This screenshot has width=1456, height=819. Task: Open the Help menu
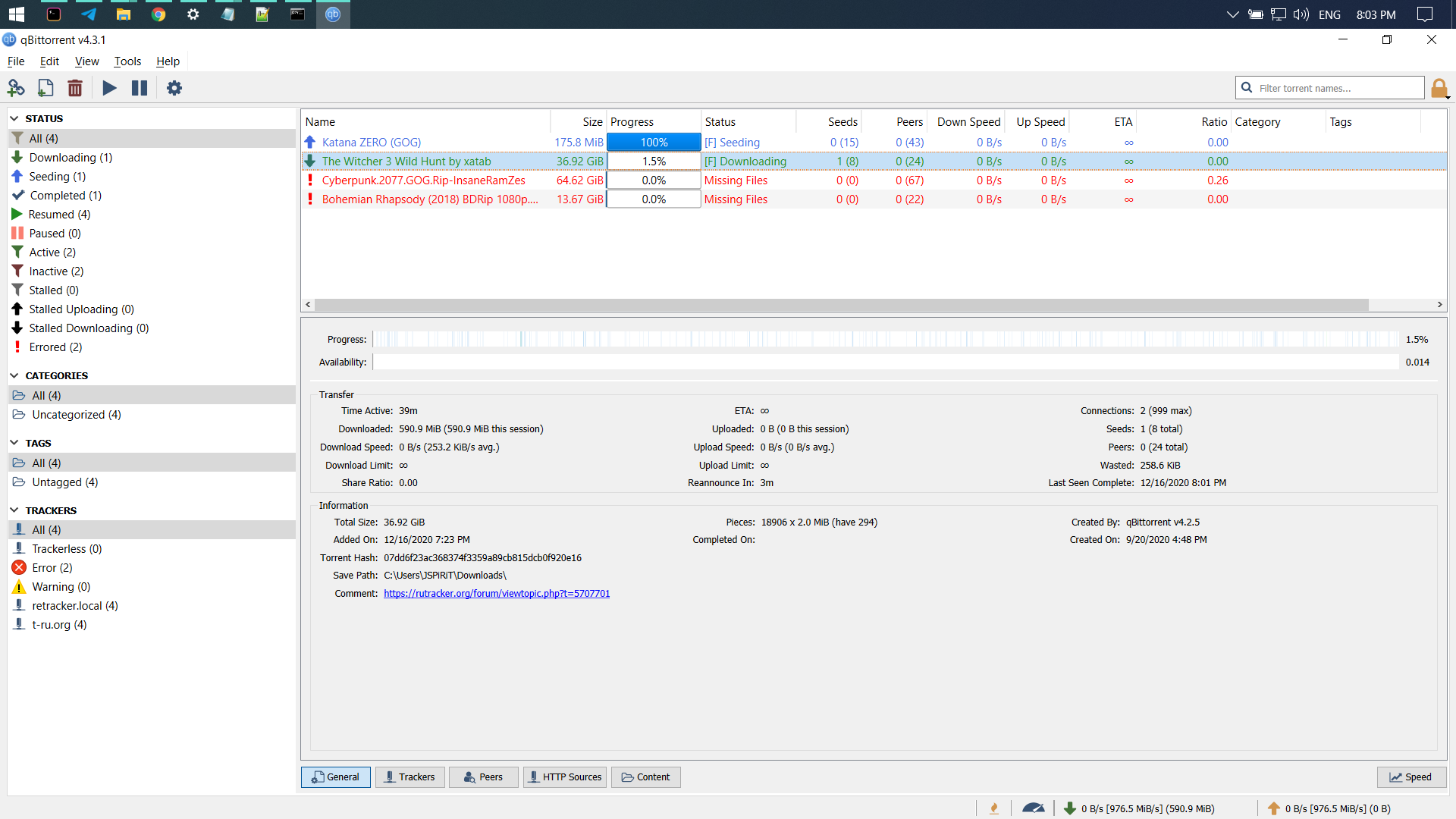pos(168,61)
